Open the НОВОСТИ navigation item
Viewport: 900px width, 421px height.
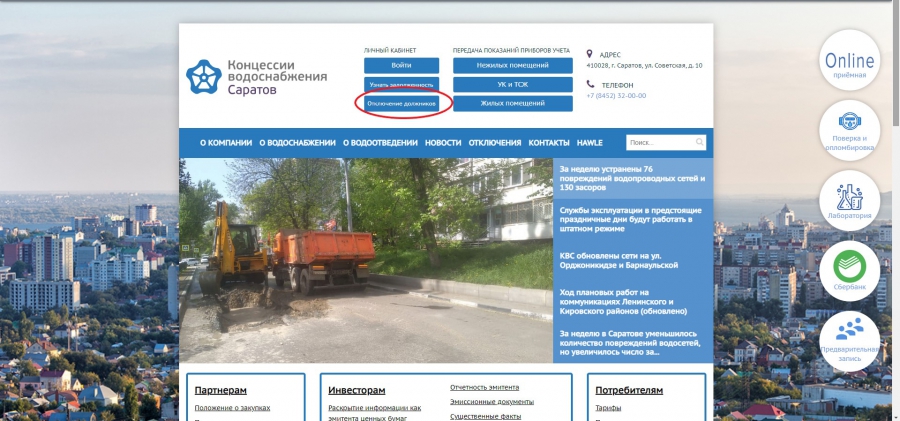[443, 143]
